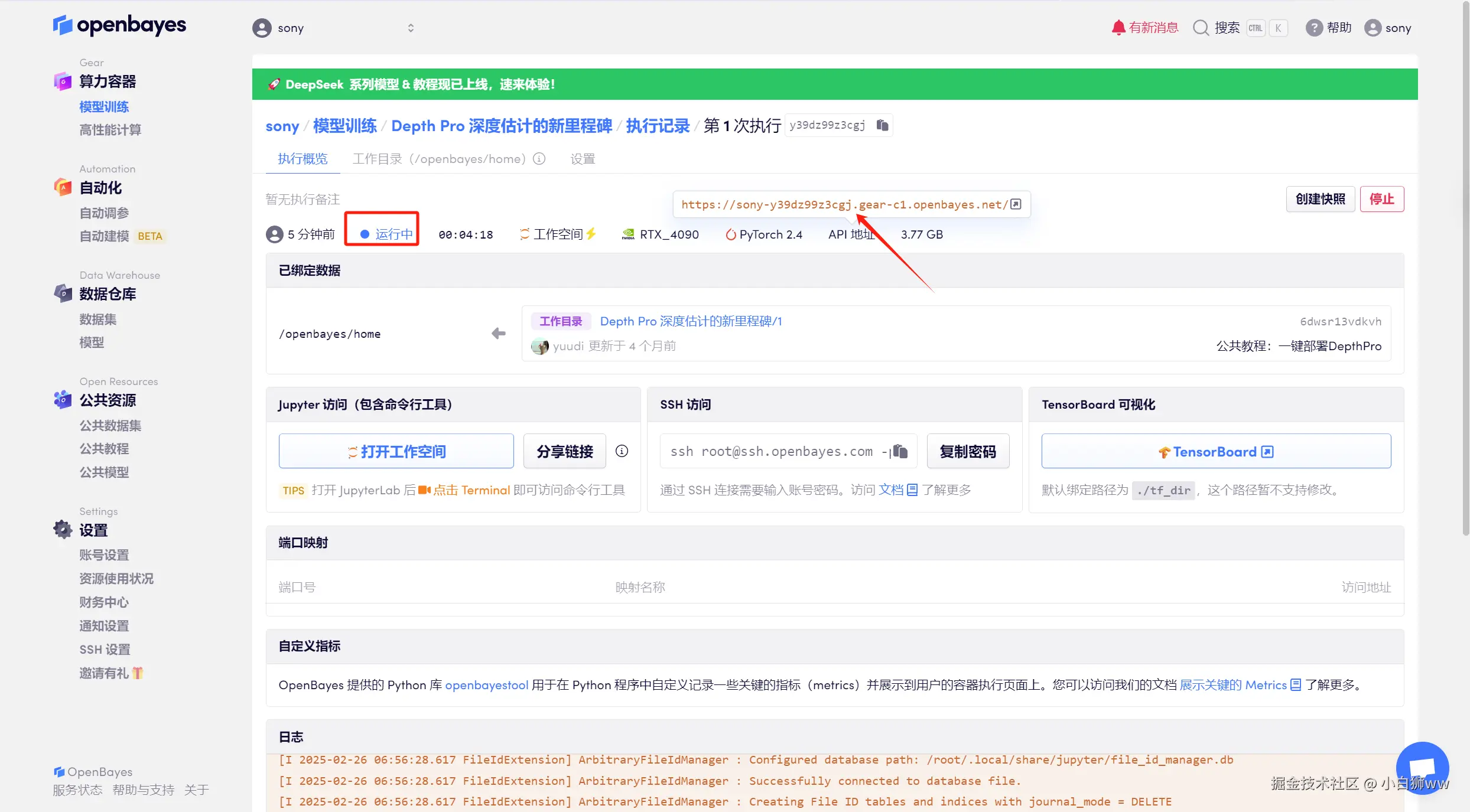The width and height of the screenshot is (1470, 812).
Task: Click info icon next to 工作目录 tab
Action: tap(539, 159)
